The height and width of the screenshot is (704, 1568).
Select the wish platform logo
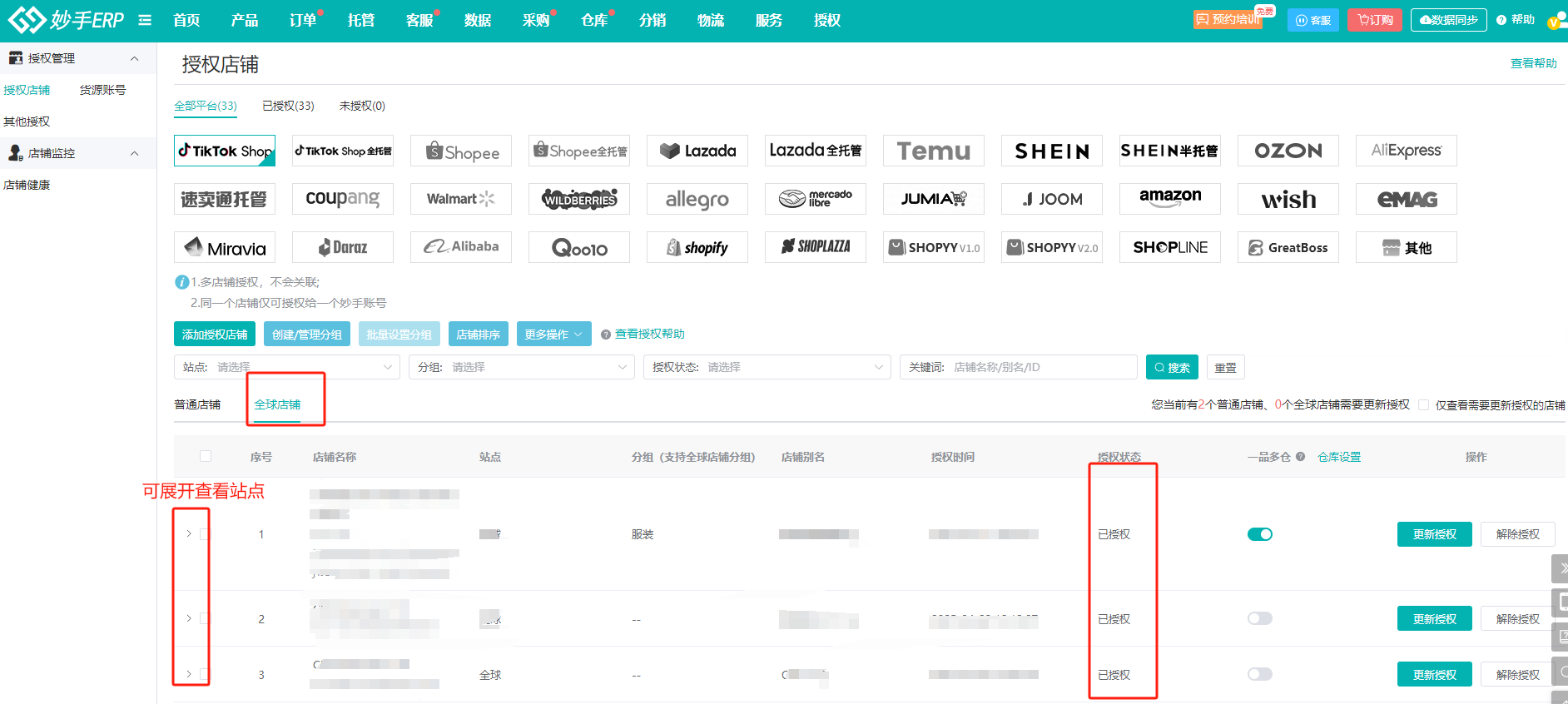tap(1288, 199)
